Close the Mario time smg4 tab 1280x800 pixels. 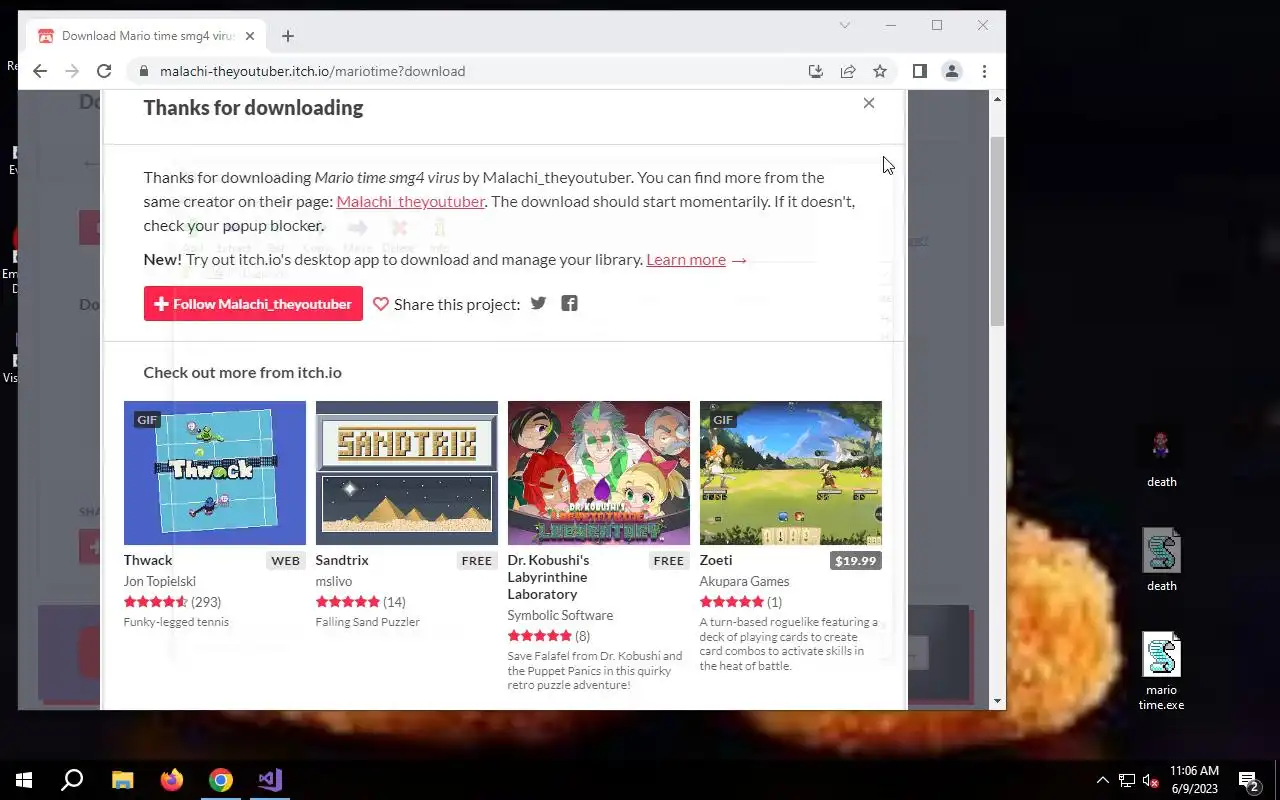coord(250,36)
